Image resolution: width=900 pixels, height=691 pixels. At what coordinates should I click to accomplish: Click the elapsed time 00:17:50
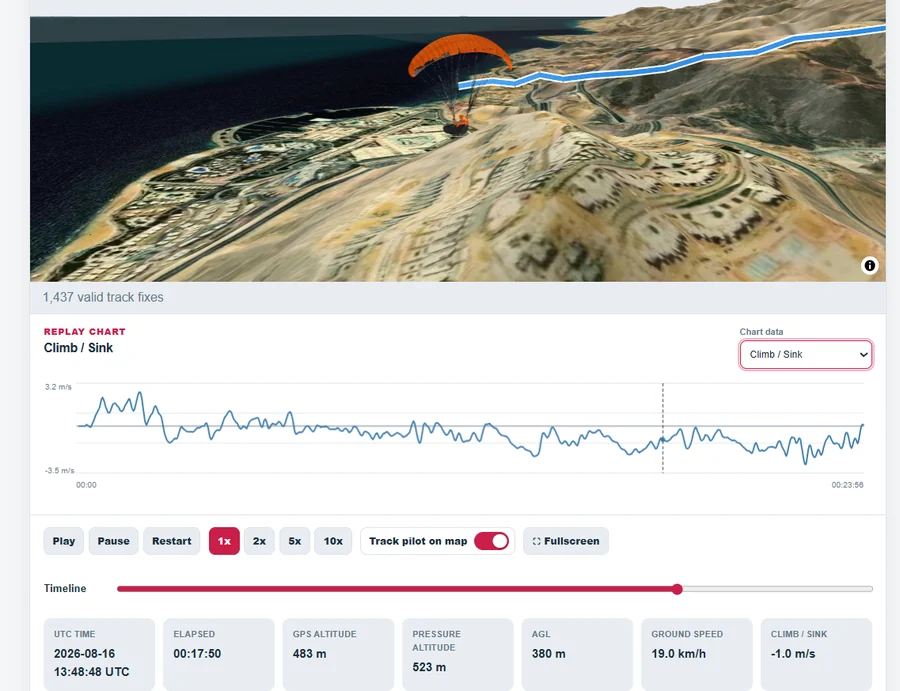pyautogui.click(x=197, y=654)
